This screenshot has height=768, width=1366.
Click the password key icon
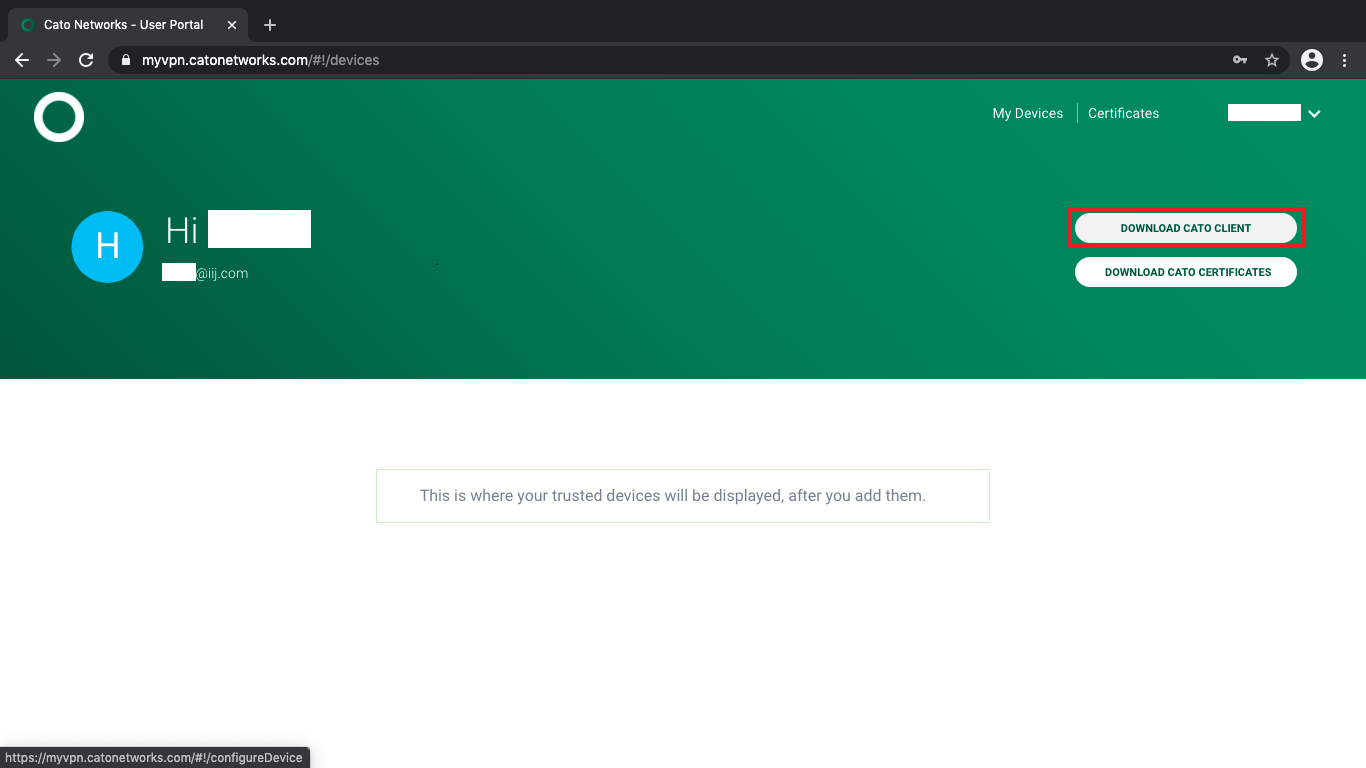tap(1239, 60)
